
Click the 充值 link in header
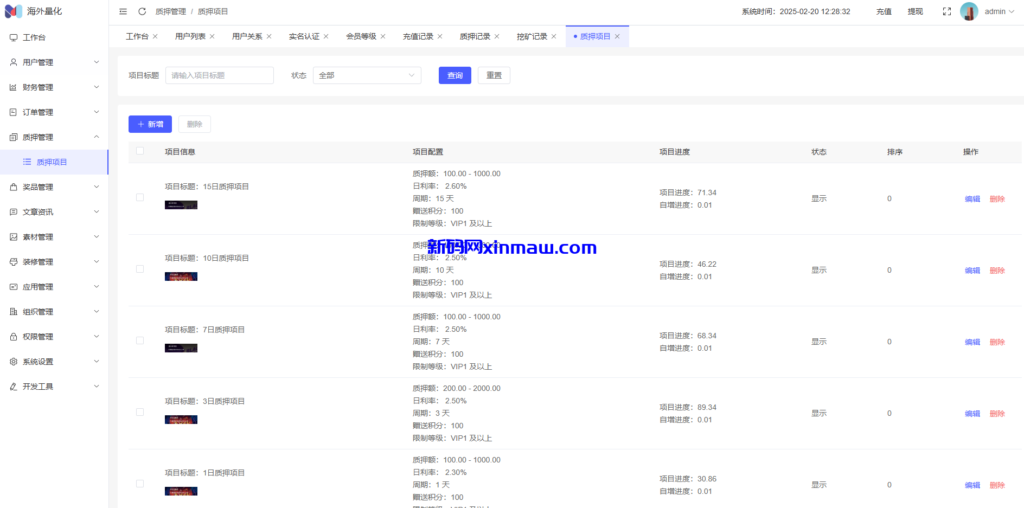pyautogui.click(x=884, y=12)
